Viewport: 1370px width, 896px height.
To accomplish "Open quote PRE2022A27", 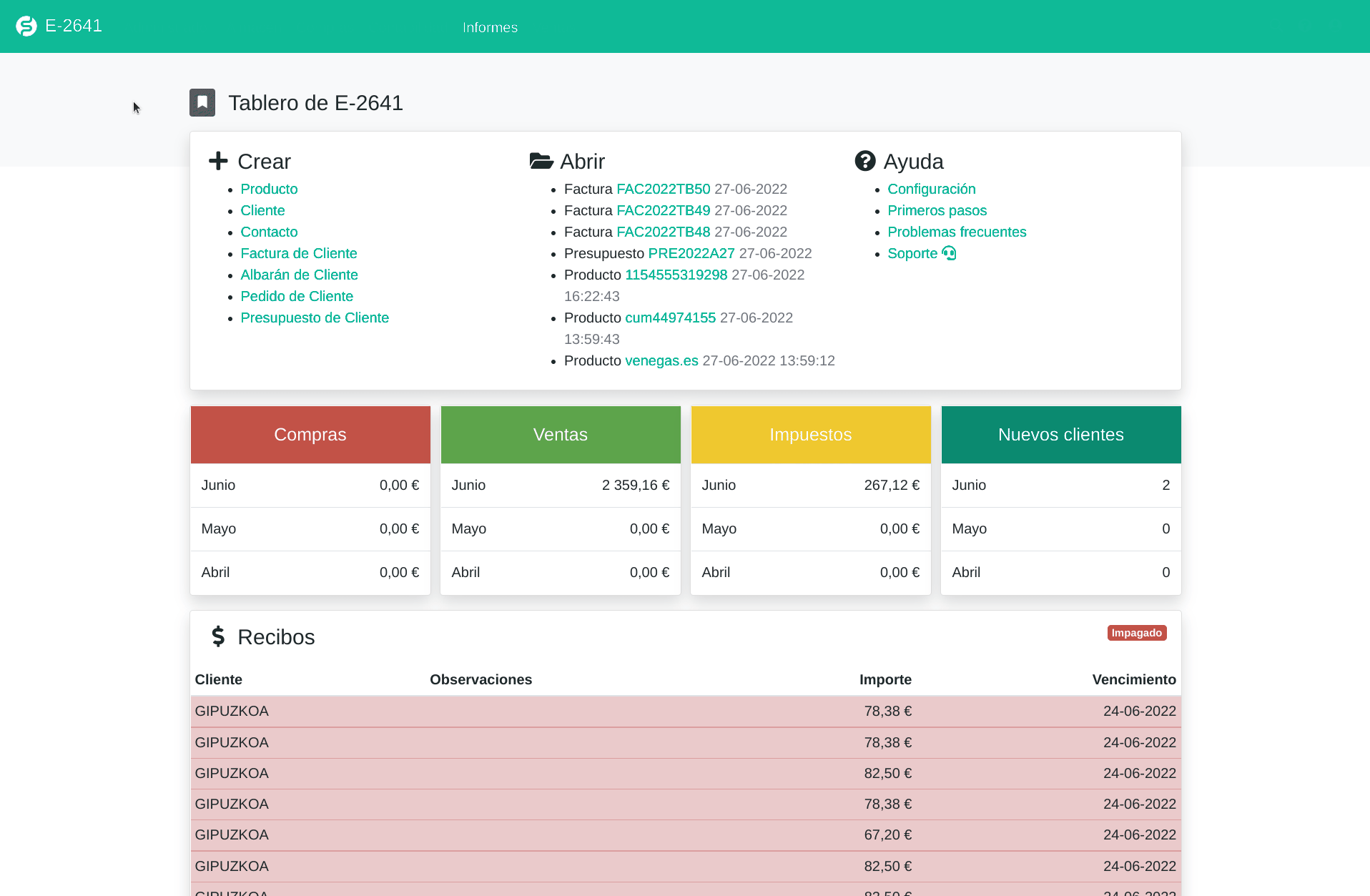I will click(x=691, y=253).
